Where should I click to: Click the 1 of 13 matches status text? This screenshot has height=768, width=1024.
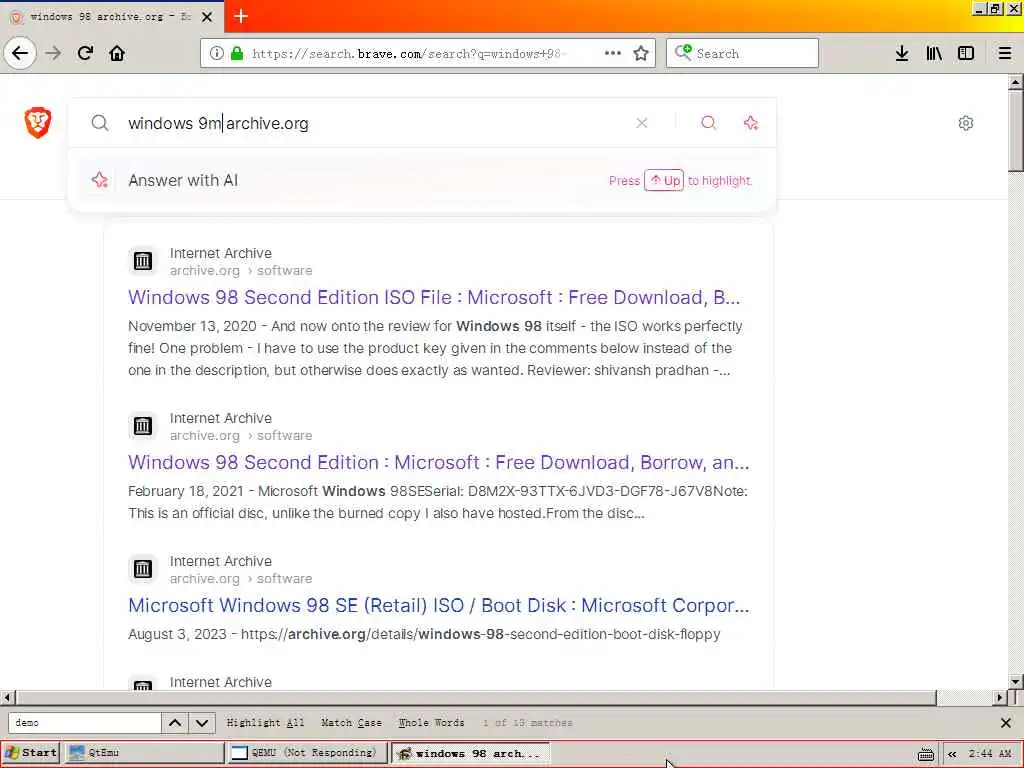coord(528,723)
